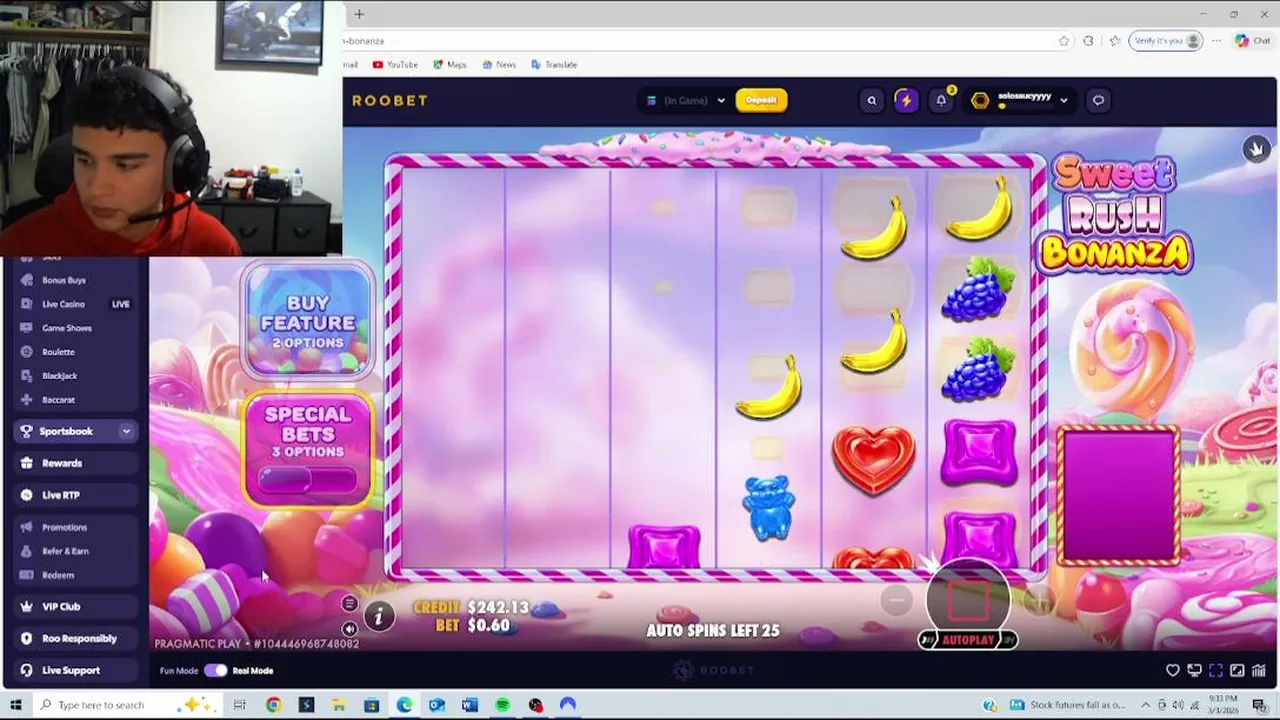The width and height of the screenshot is (1280, 720).
Task: Toggle the fullscreen brackets icon
Action: [x=1216, y=671]
